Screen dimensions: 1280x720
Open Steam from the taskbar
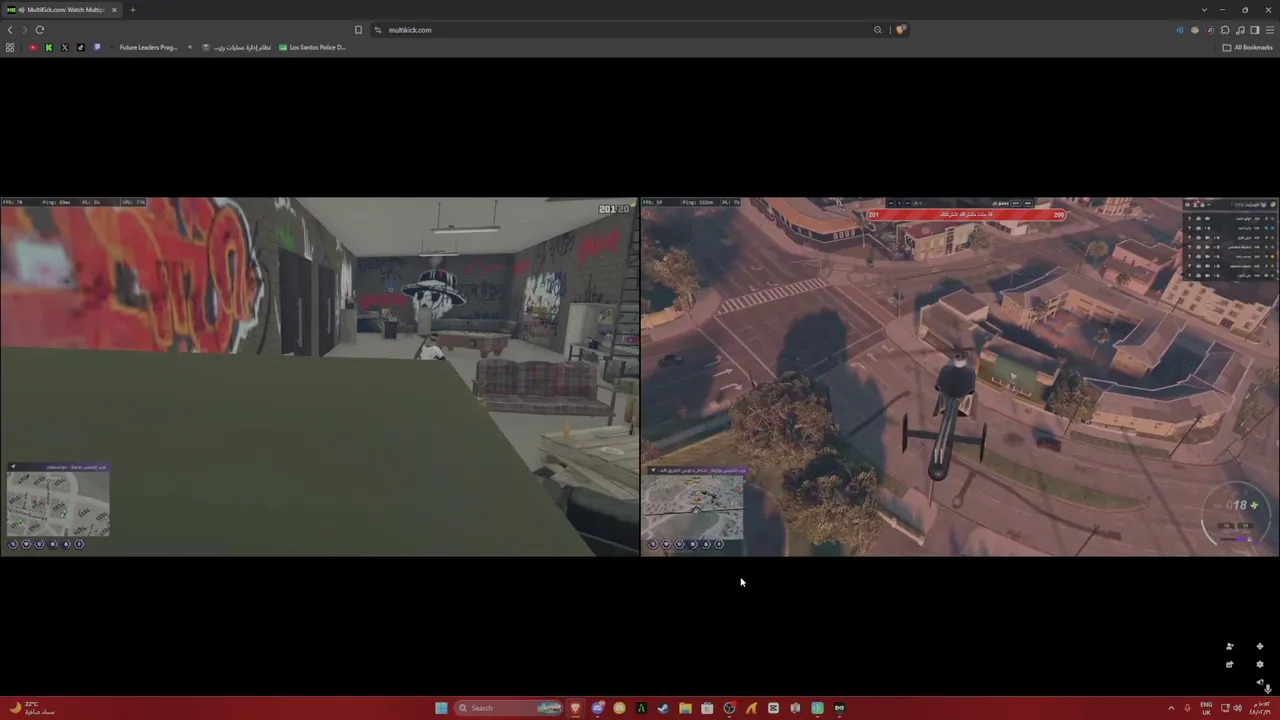click(663, 708)
